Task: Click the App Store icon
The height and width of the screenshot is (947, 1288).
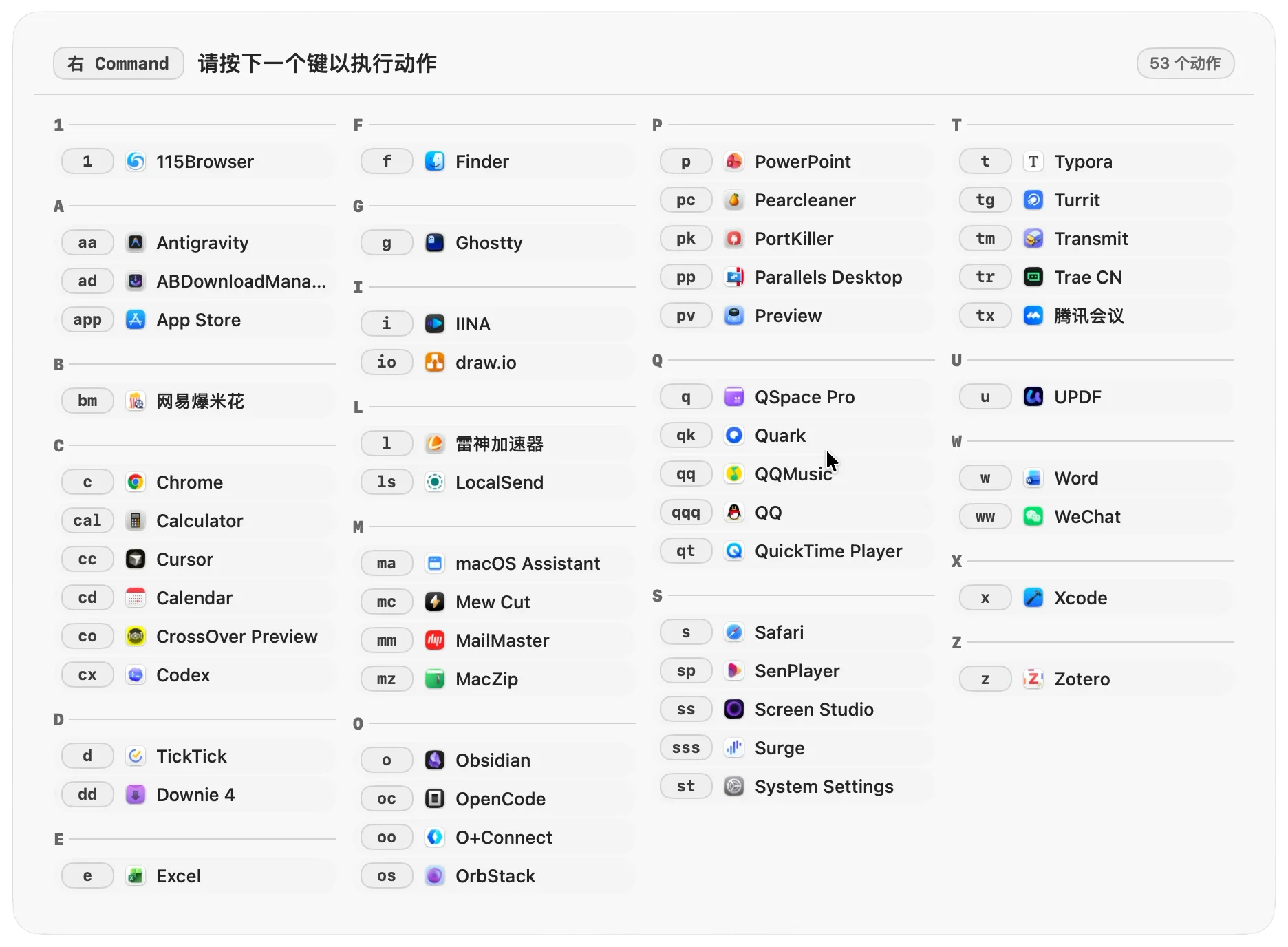Action: point(136,320)
